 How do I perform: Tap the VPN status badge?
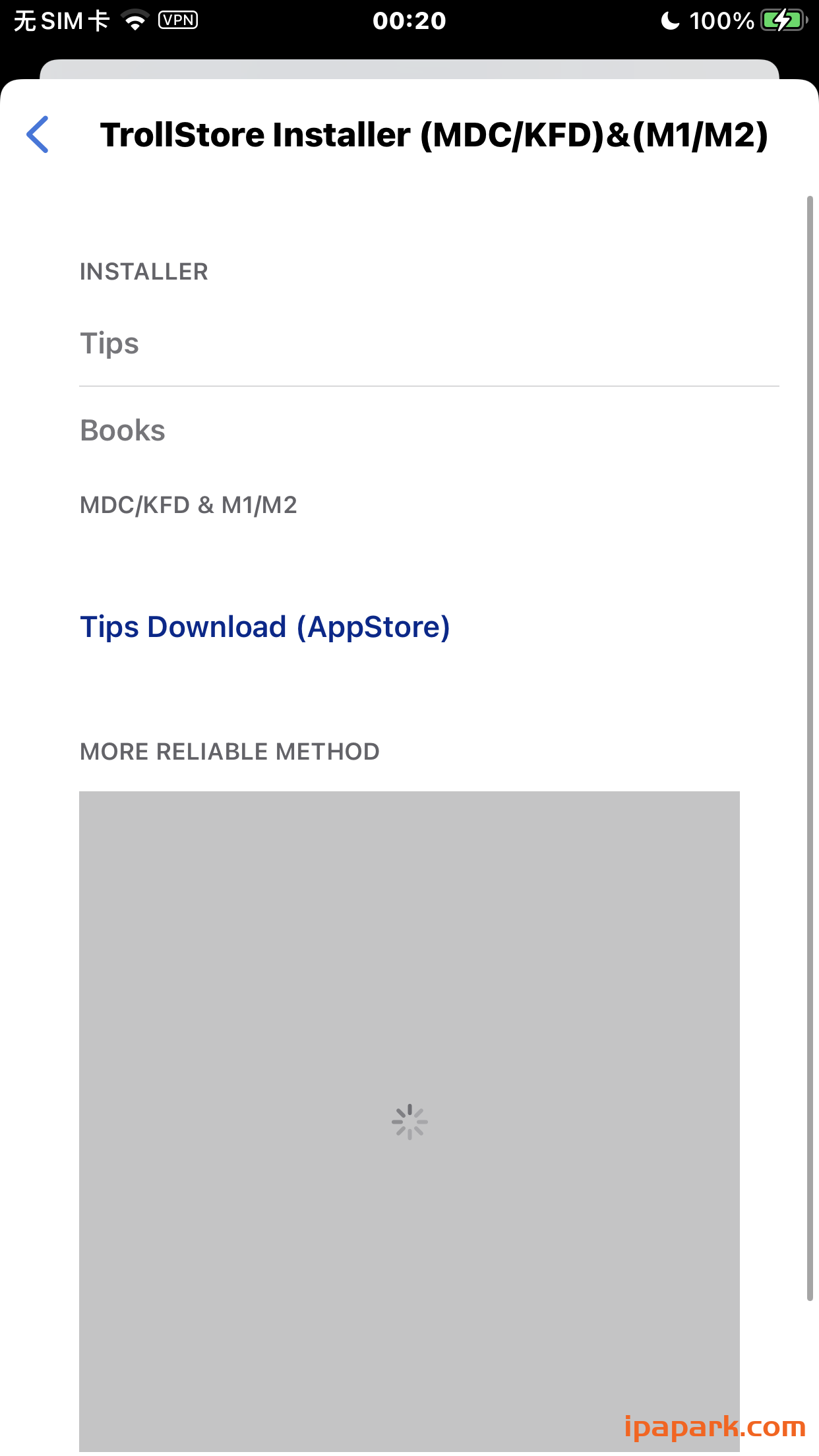point(178,20)
